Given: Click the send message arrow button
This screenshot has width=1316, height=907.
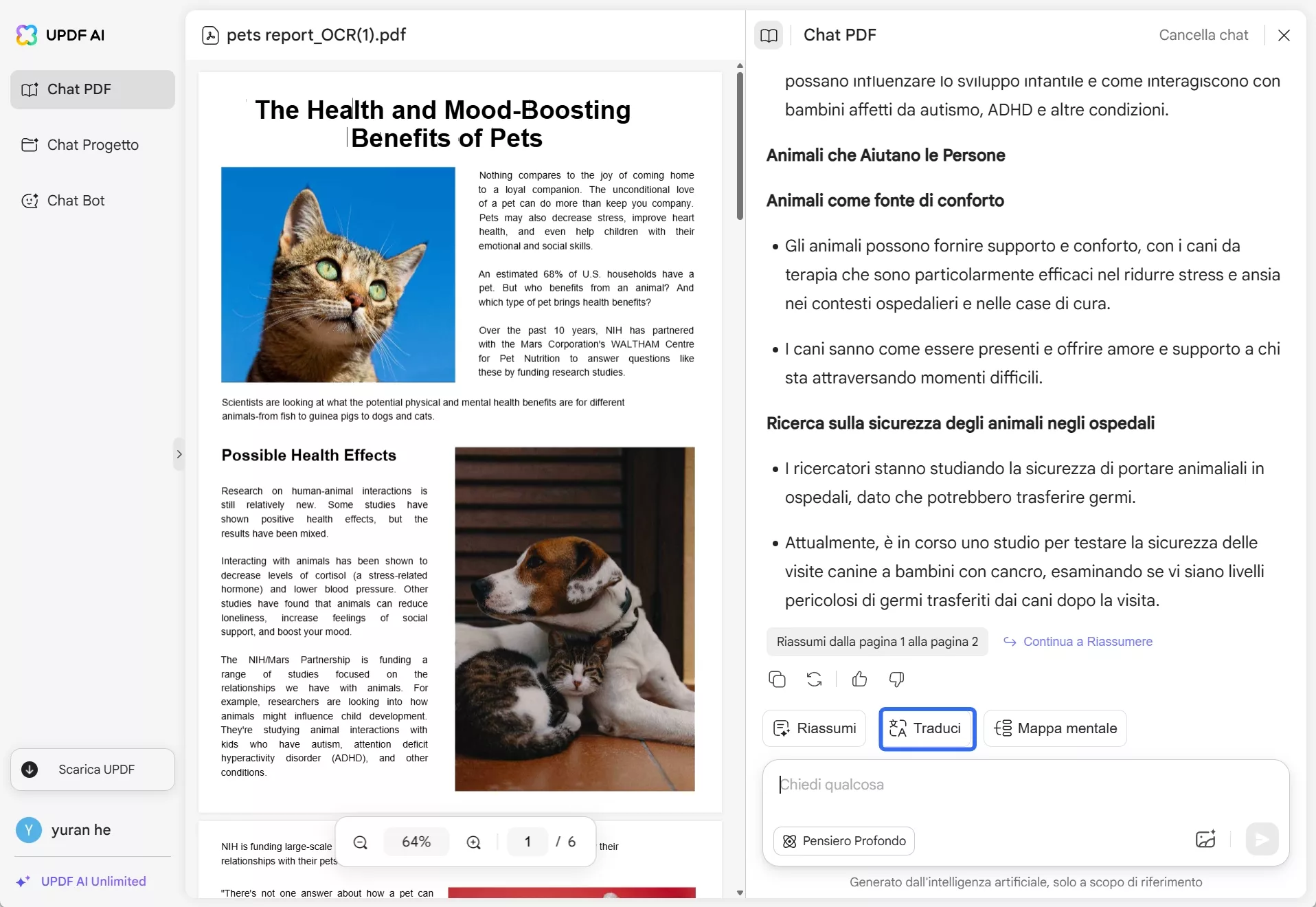Looking at the screenshot, I should click(1262, 840).
